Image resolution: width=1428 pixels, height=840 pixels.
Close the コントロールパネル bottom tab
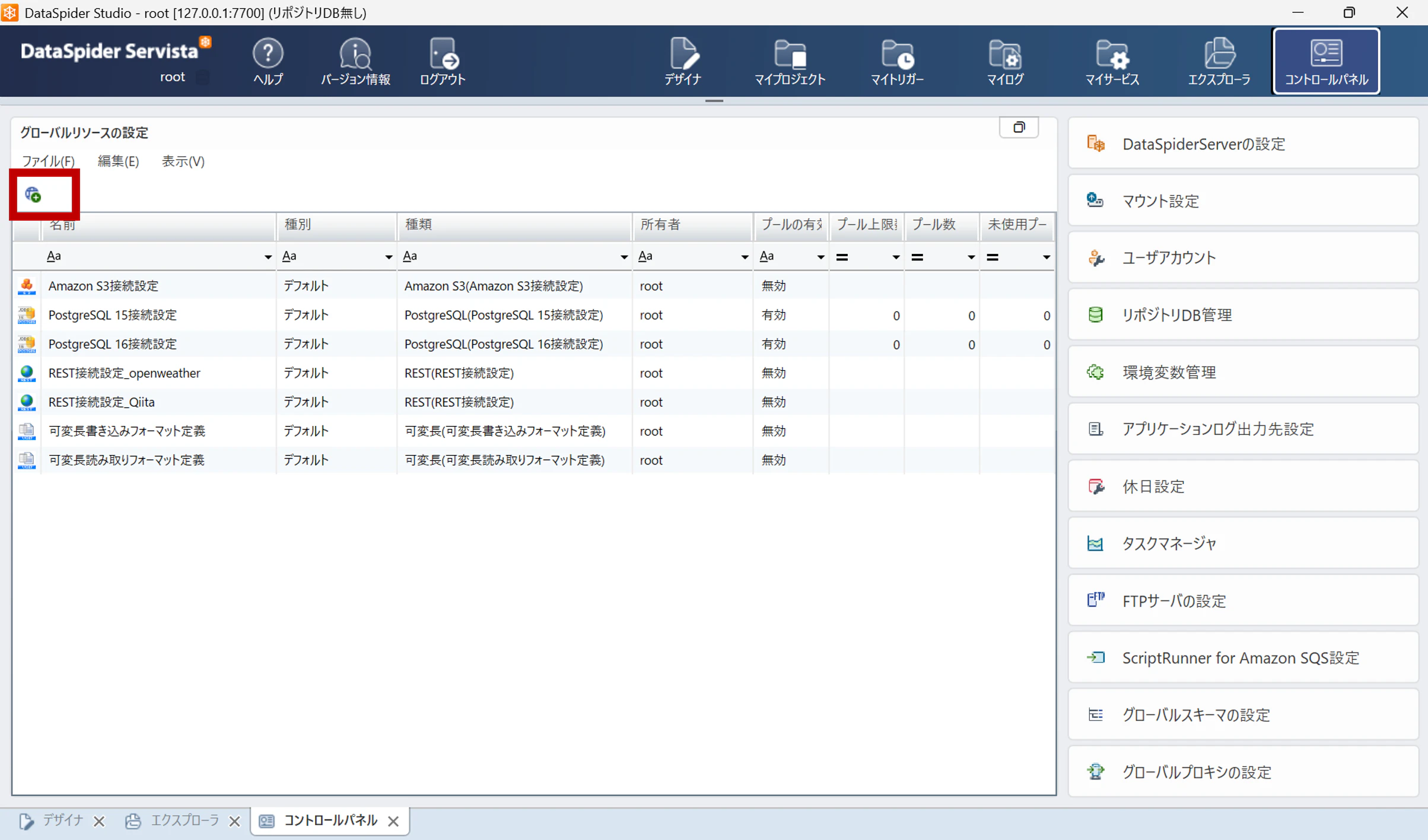(x=393, y=821)
